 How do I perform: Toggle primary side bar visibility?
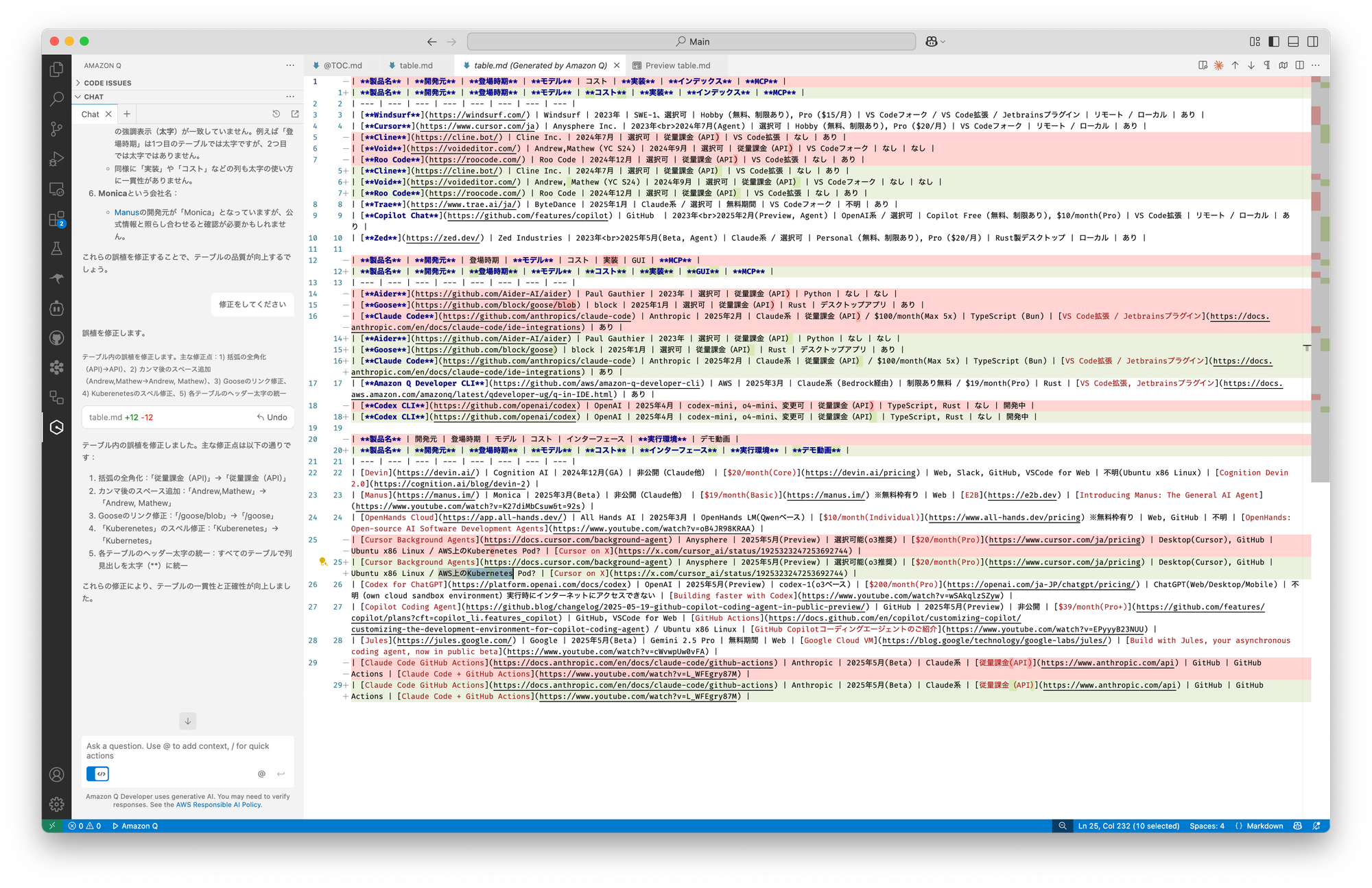(x=1274, y=41)
